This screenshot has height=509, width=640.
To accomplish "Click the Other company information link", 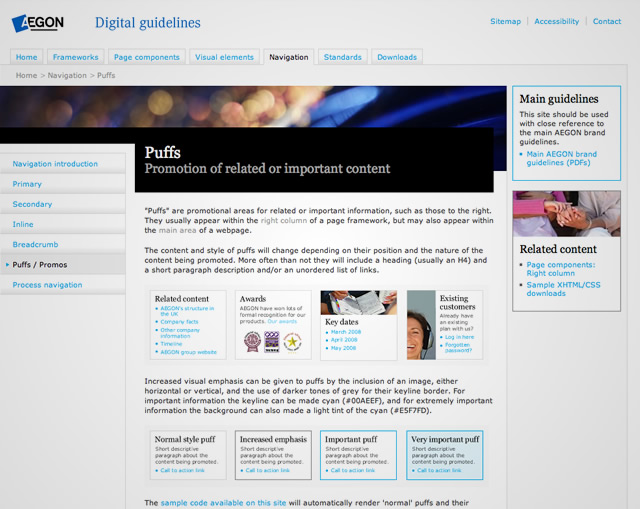I will pos(180,333).
